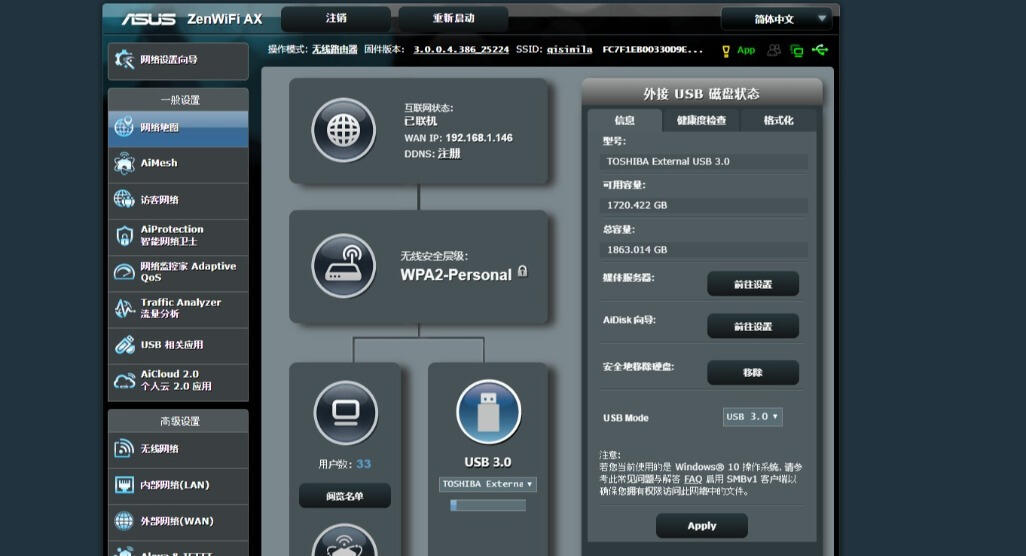Open the TOSHIBA Externa device dropdown

(487, 484)
